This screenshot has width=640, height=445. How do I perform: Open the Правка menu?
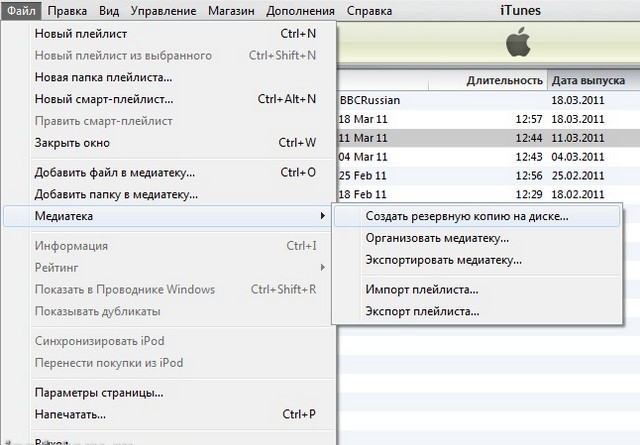point(67,11)
